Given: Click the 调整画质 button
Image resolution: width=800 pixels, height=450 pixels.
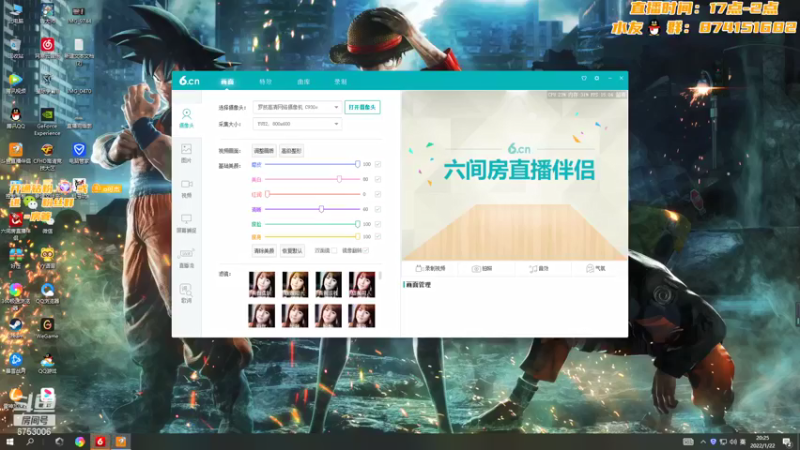Looking at the screenshot, I should click(x=264, y=151).
